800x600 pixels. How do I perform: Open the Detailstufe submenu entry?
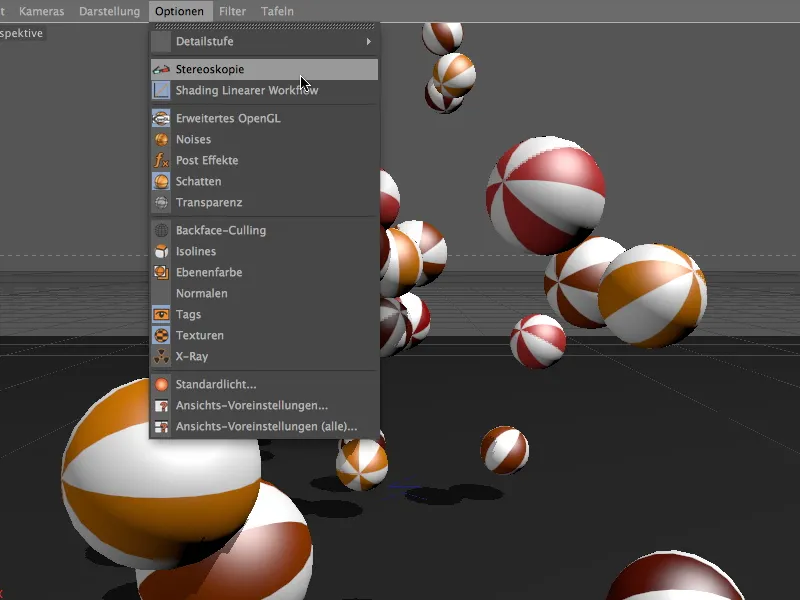pos(264,41)
